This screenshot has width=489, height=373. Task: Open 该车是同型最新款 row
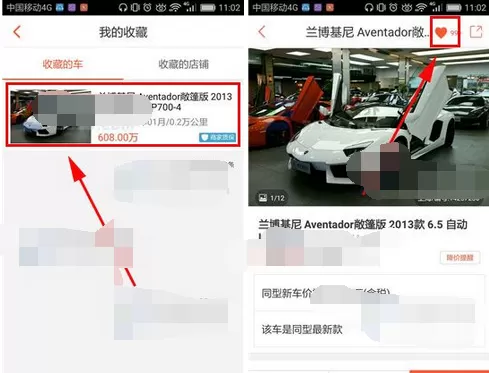click(x=369, y=329)
